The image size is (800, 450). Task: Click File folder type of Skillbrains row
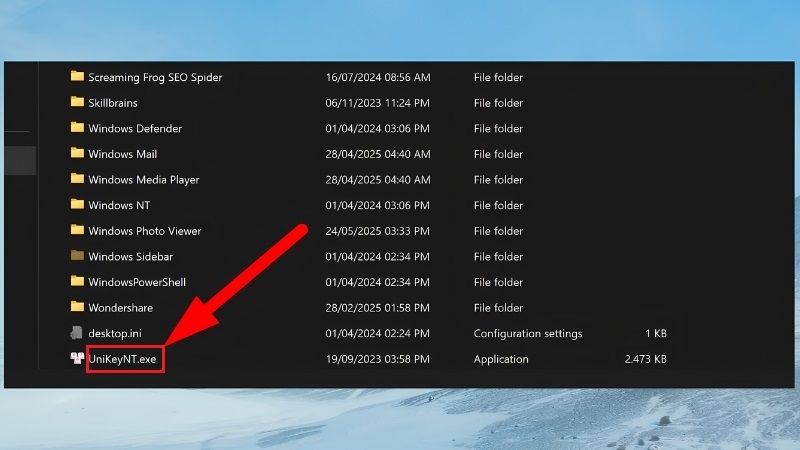(x=498, y=103)
